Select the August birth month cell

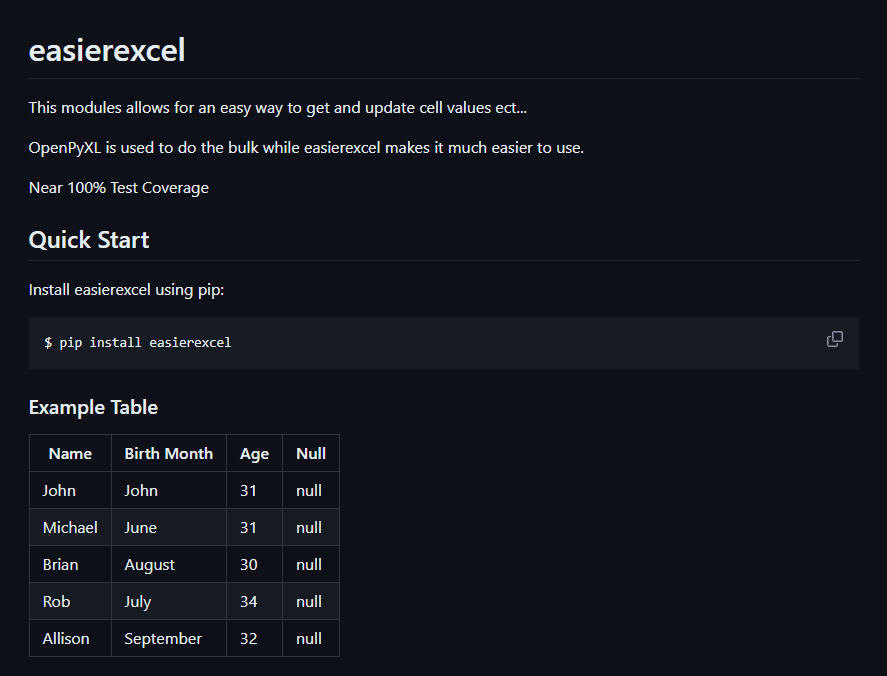169,565
